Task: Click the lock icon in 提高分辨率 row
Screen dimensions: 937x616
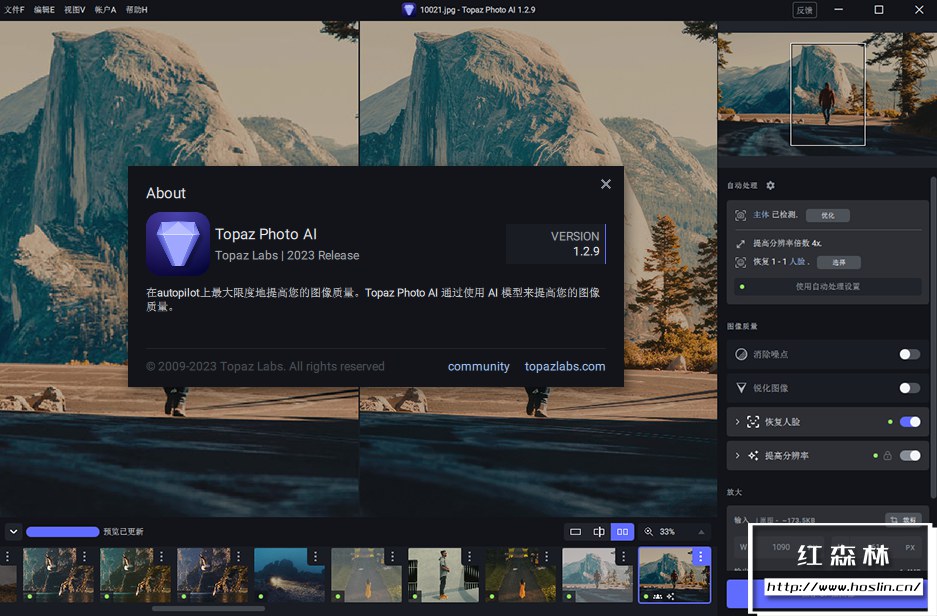Action: 887,456
